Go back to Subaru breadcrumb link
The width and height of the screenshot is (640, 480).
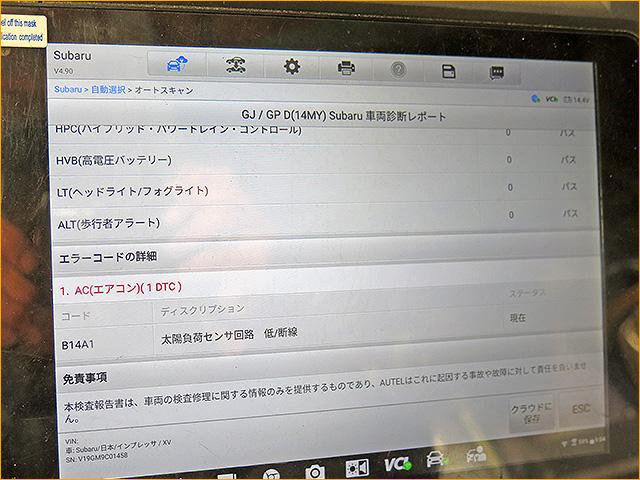(68, 89)
